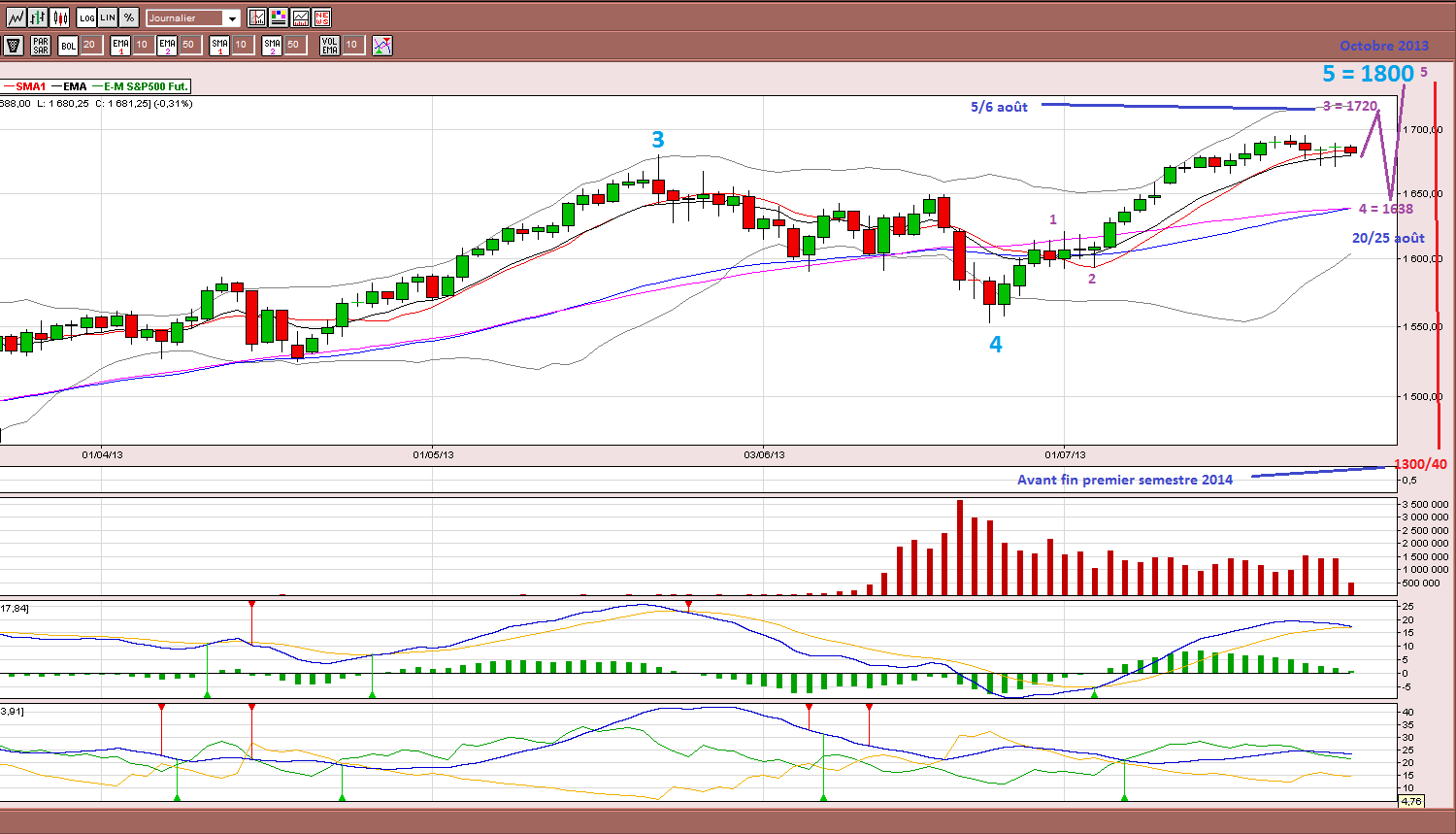Toggle the VOL EMA volume average
1456x834 pixels.
click(x=330, y=45)
